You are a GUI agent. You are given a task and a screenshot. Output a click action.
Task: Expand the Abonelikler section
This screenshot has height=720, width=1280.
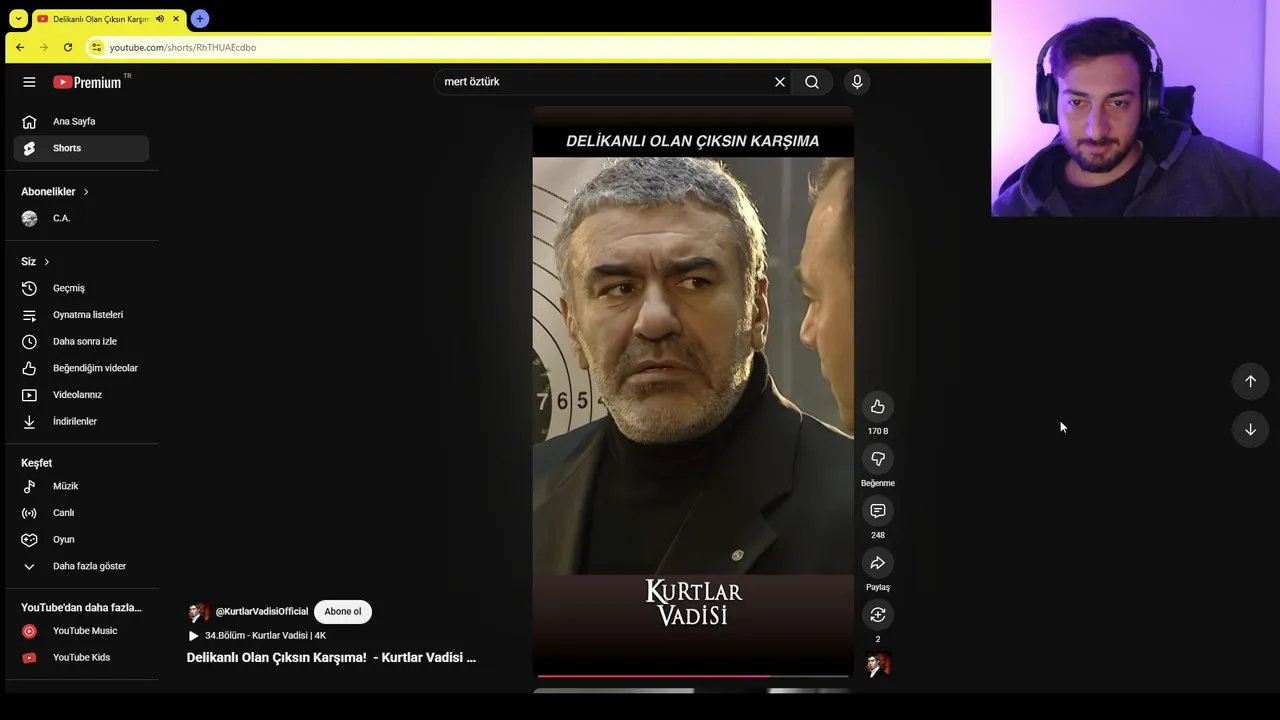click(x=55, y=191)
